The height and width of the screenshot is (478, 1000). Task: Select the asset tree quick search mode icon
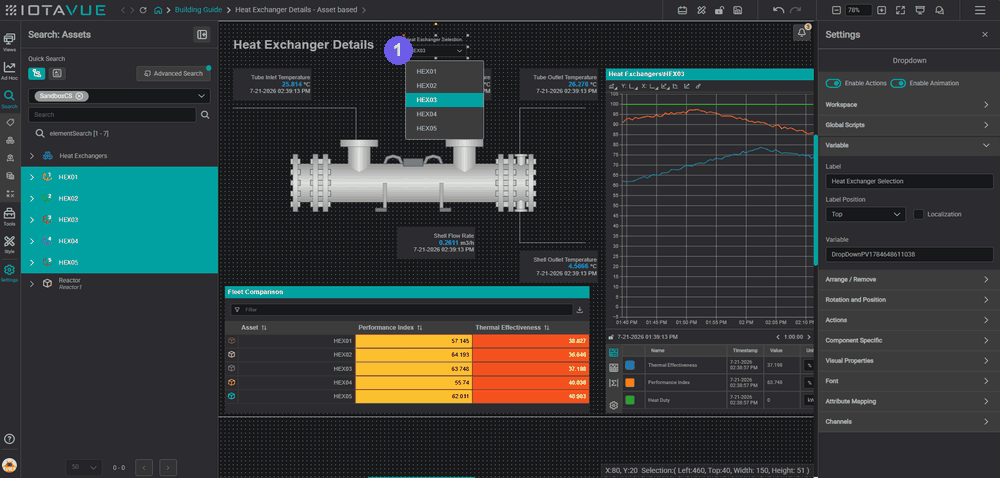point(36,73)
